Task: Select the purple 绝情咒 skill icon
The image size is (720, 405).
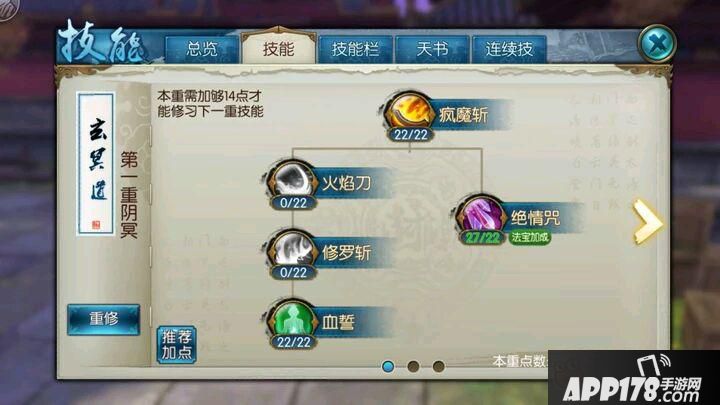Action: (482, 215)
